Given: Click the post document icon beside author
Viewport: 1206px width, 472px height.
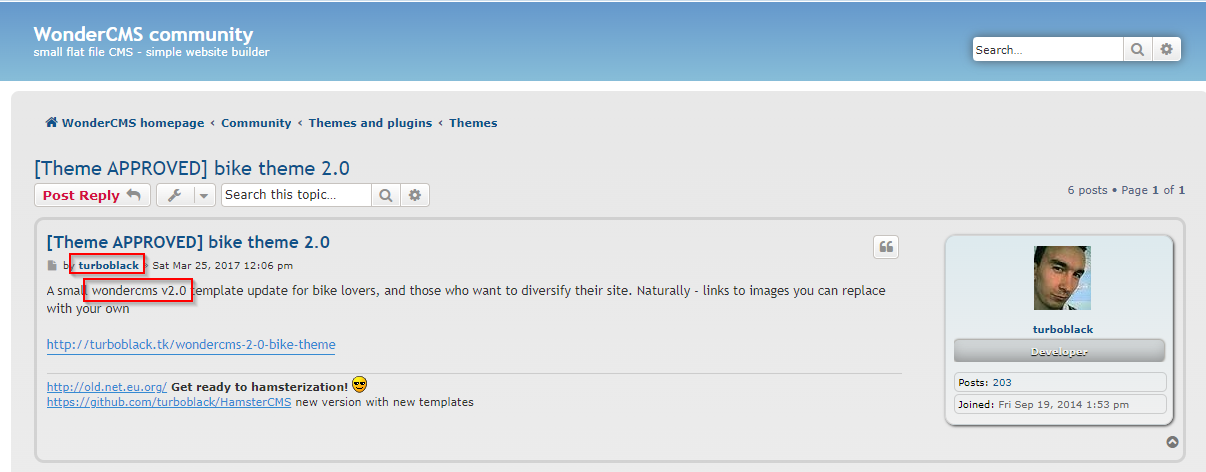Looking at the screenshot, I should pos(53,266).
